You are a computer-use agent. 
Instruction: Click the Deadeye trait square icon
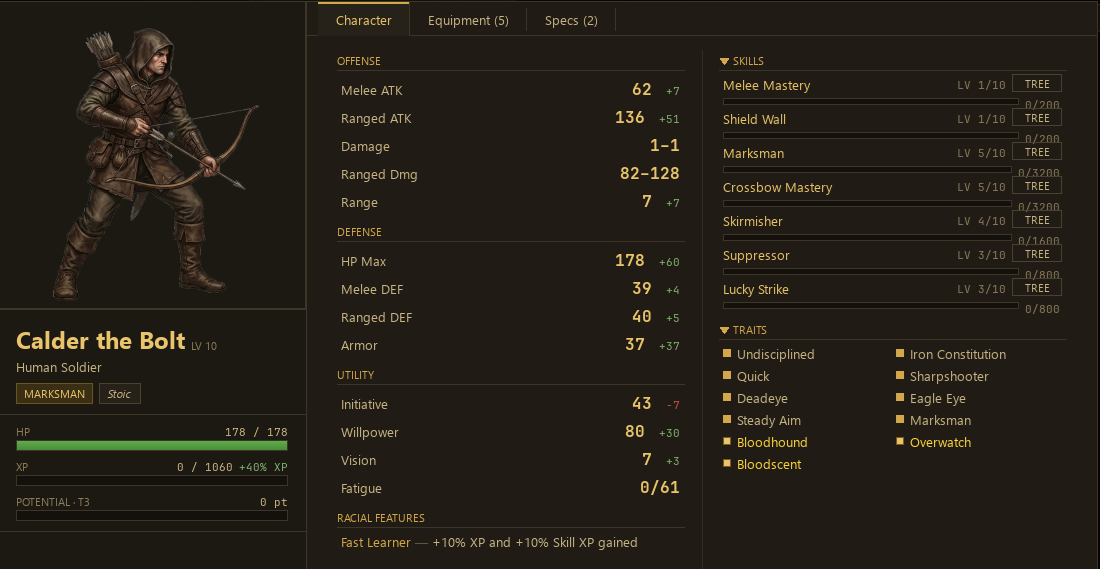coord(727,398)
